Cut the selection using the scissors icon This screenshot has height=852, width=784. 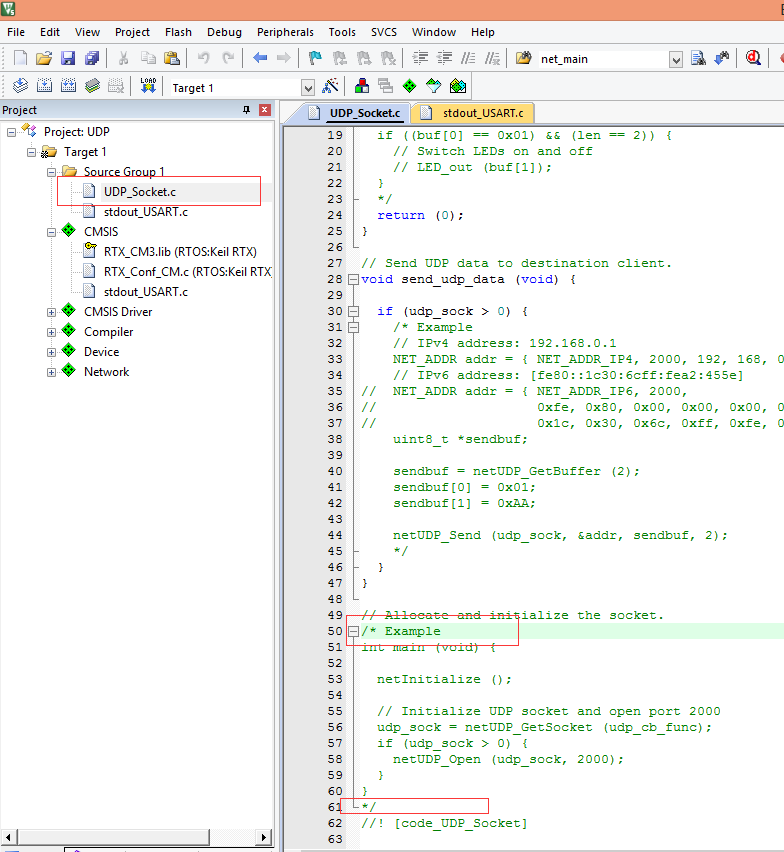[x=124, y=58]
